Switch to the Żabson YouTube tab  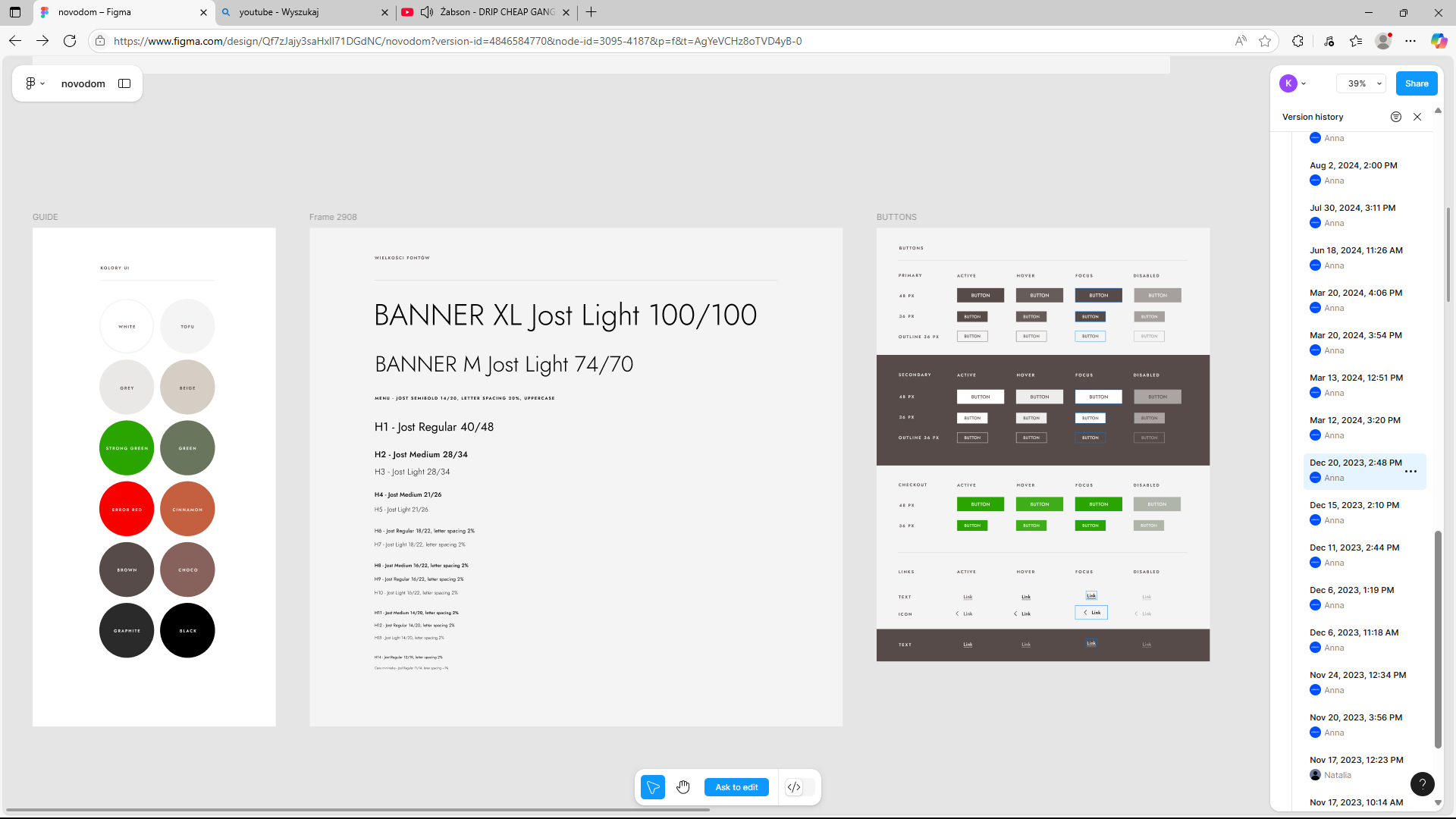click(x=497, y=12)
